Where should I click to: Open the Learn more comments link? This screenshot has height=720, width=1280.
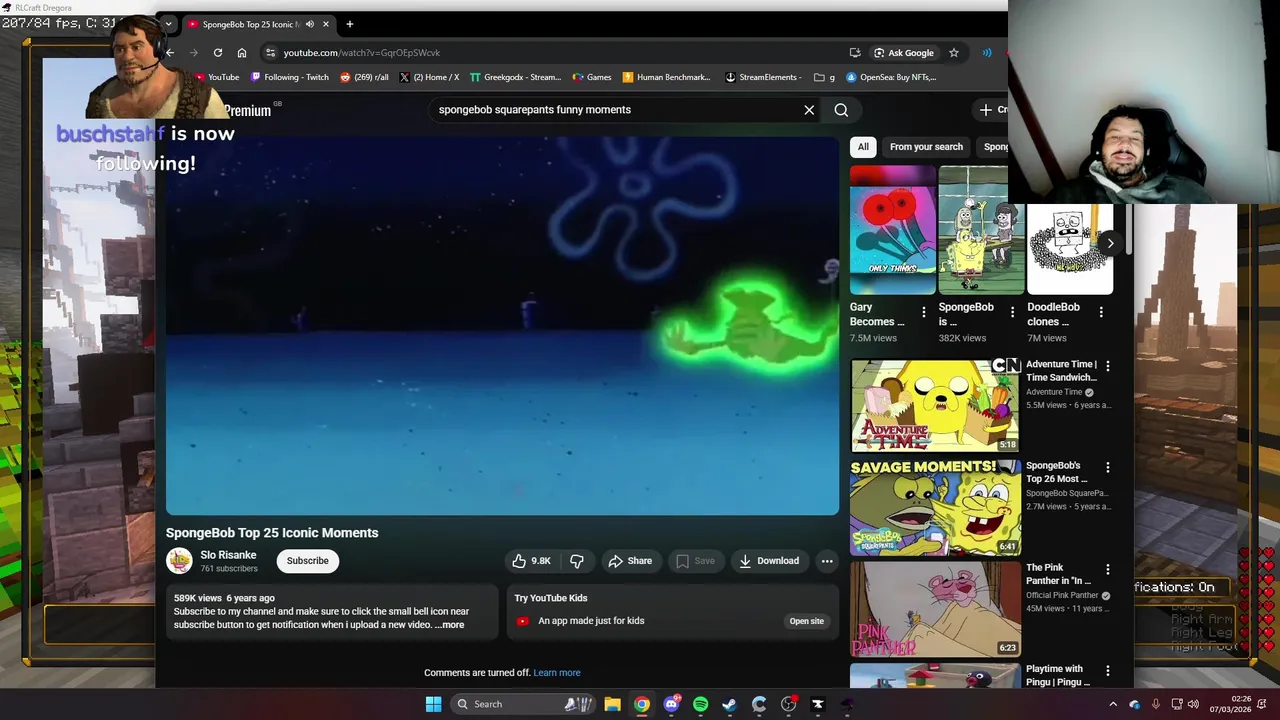(557, 673)
